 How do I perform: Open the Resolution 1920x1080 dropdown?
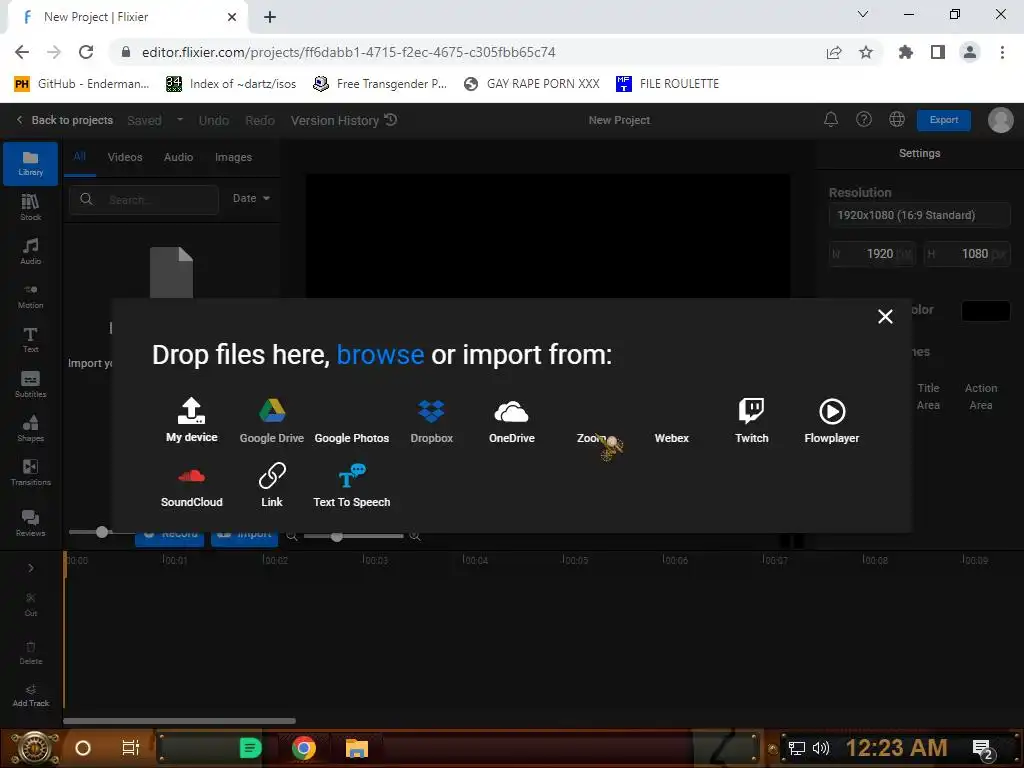point(919,216)
